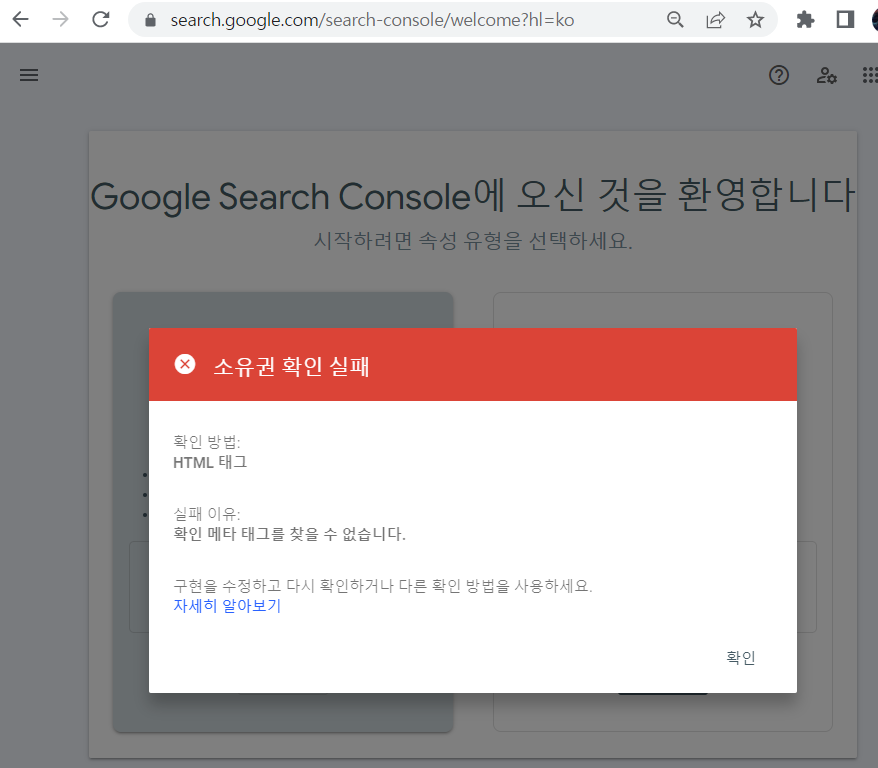The image size is (878, 768).
Task: Click the 실패 이유: label
Action: (207, 514)
